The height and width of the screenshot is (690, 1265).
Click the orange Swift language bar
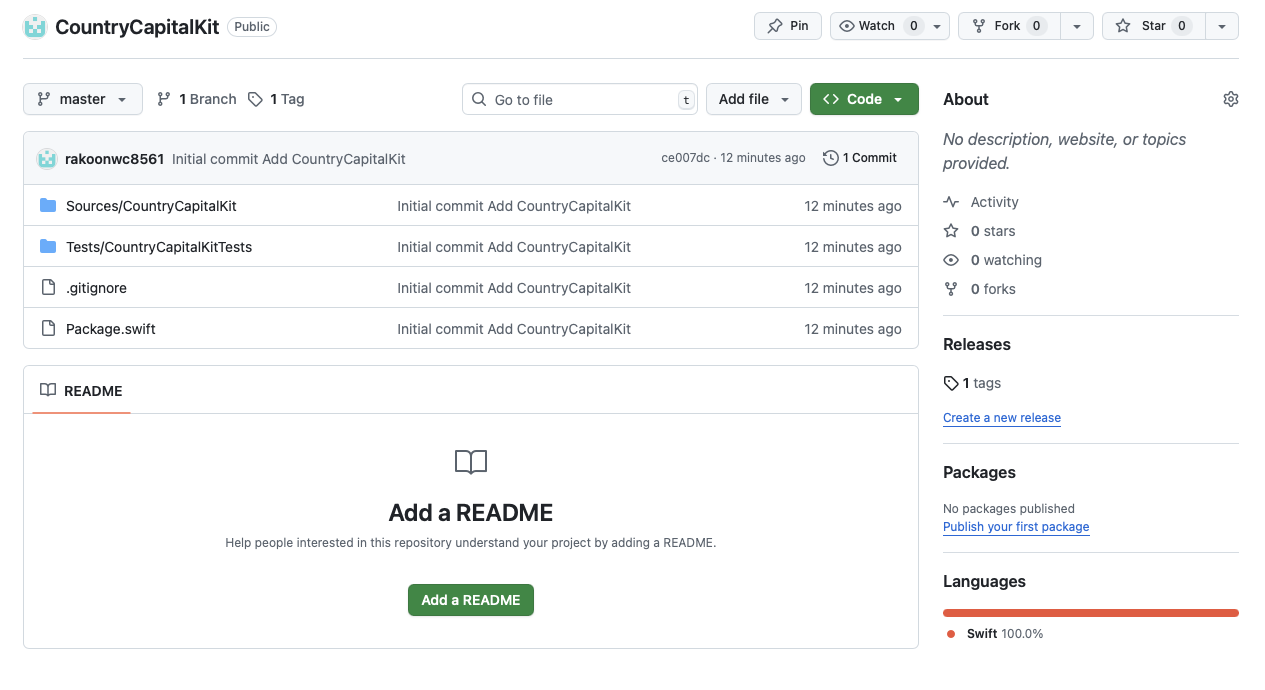tap(1091, 613)
